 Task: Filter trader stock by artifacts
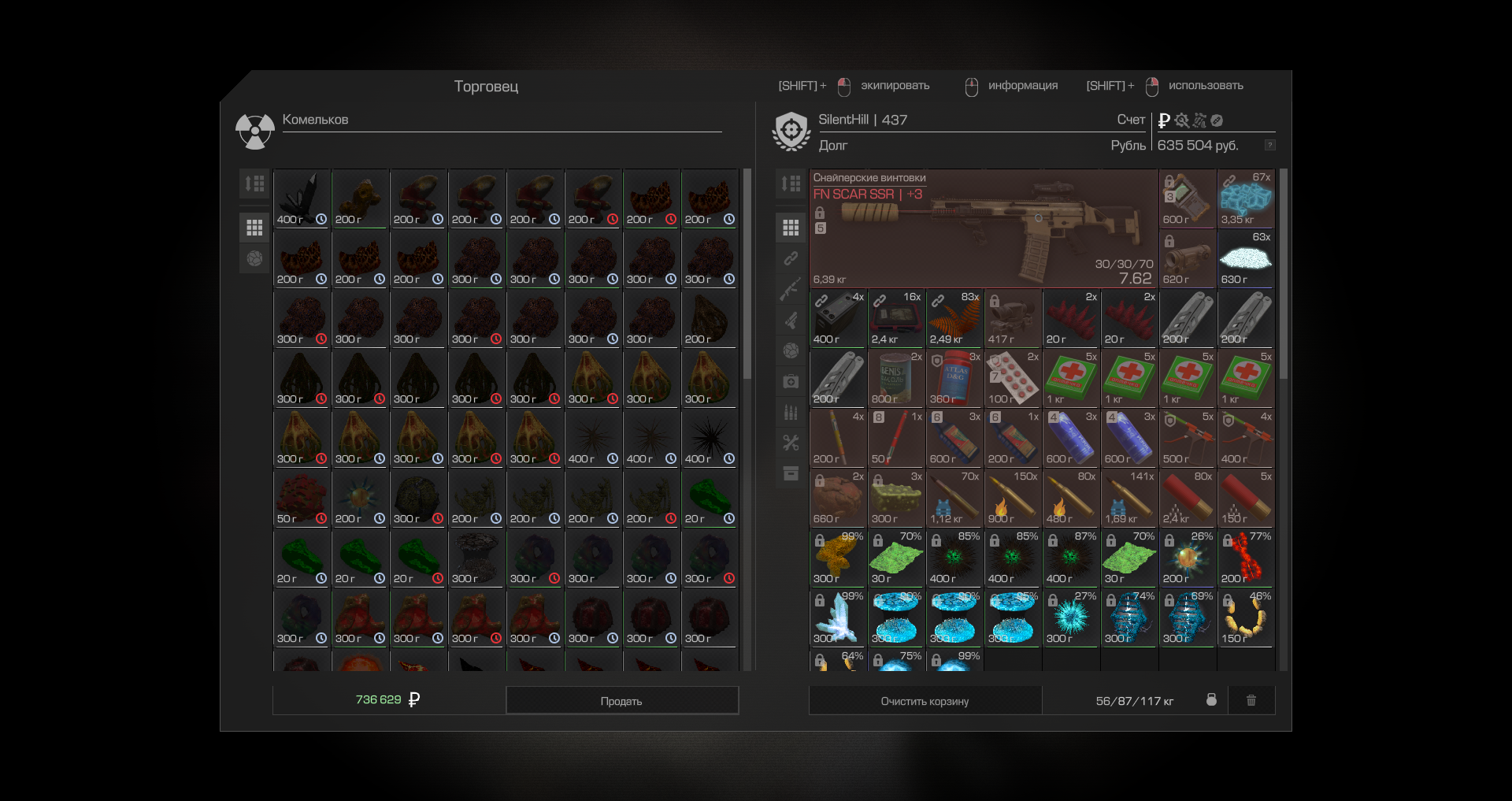(x=254, y=258)
